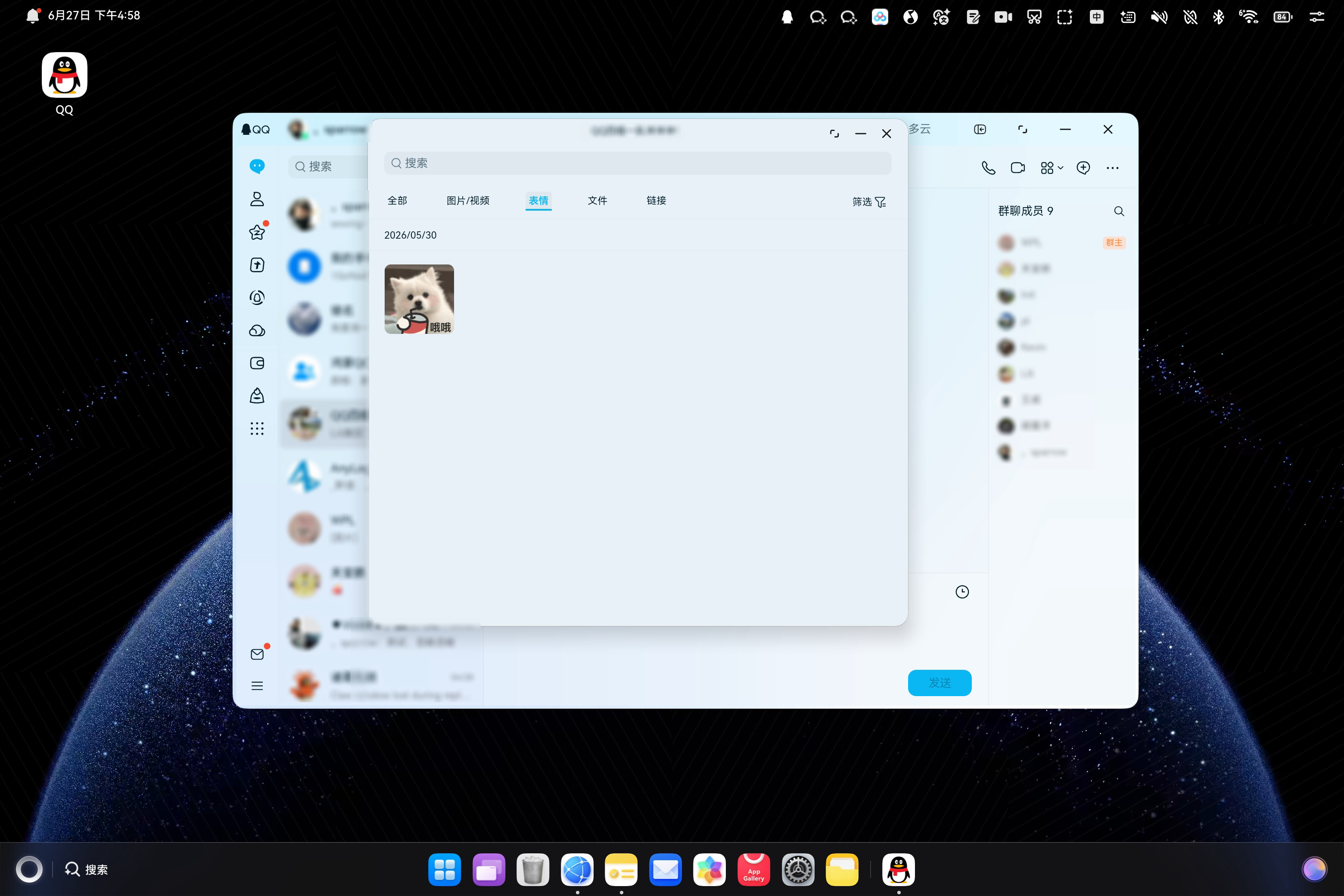Click the history search field
The width and height of the screenshot is (1344, 896).
pyautogui.click(x=638, y=163)
